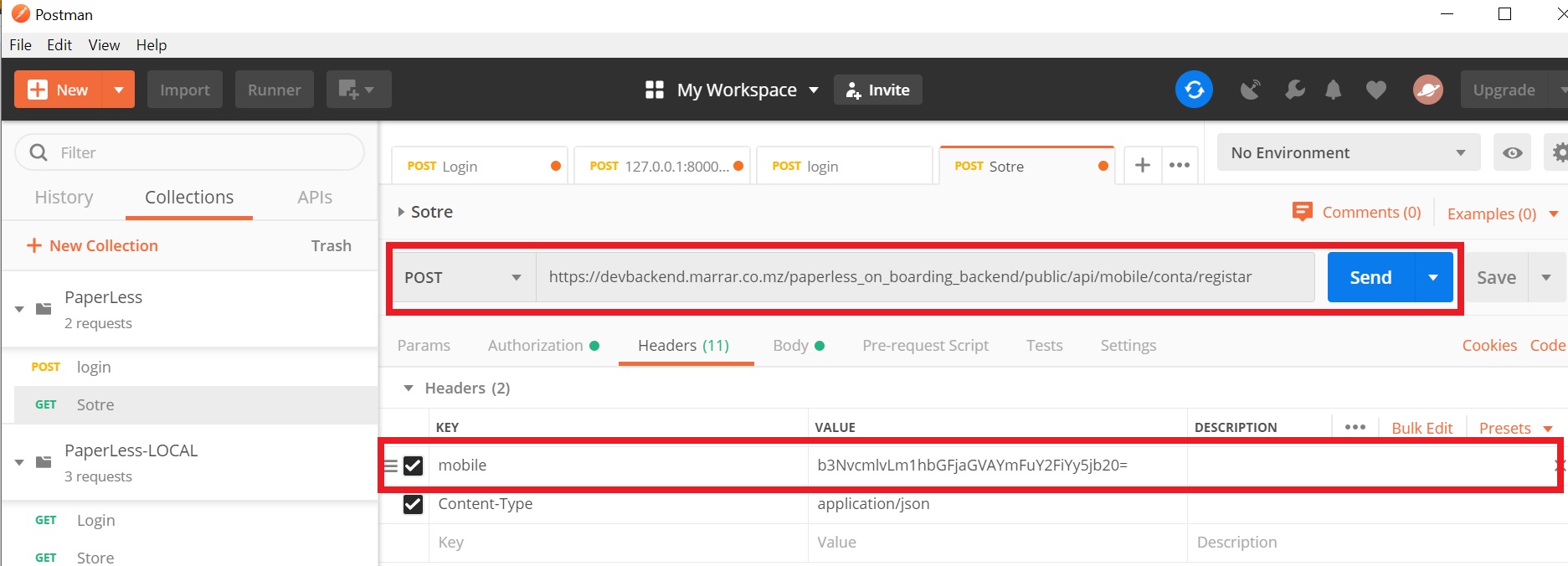1568x566 pixels.
Task: Open the wrench settings icon
Action: (1294, 90)
